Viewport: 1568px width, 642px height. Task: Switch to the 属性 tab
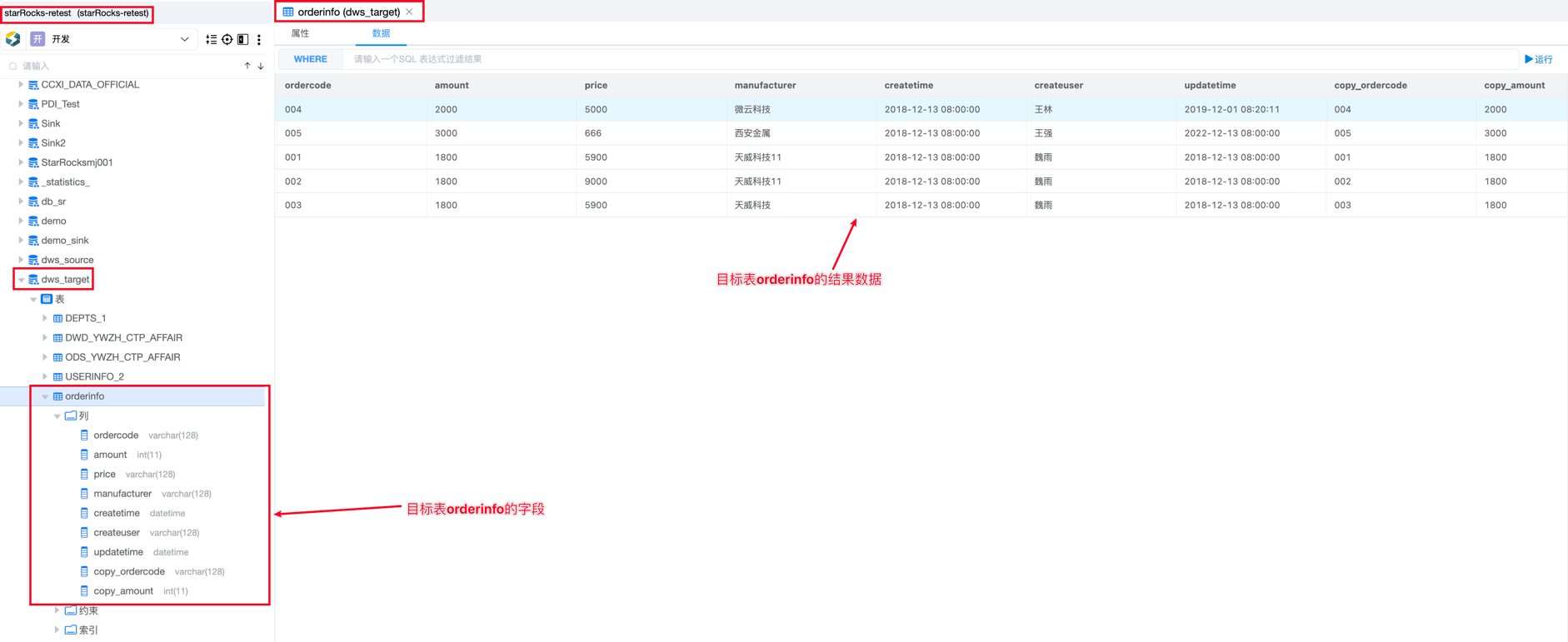300,33
